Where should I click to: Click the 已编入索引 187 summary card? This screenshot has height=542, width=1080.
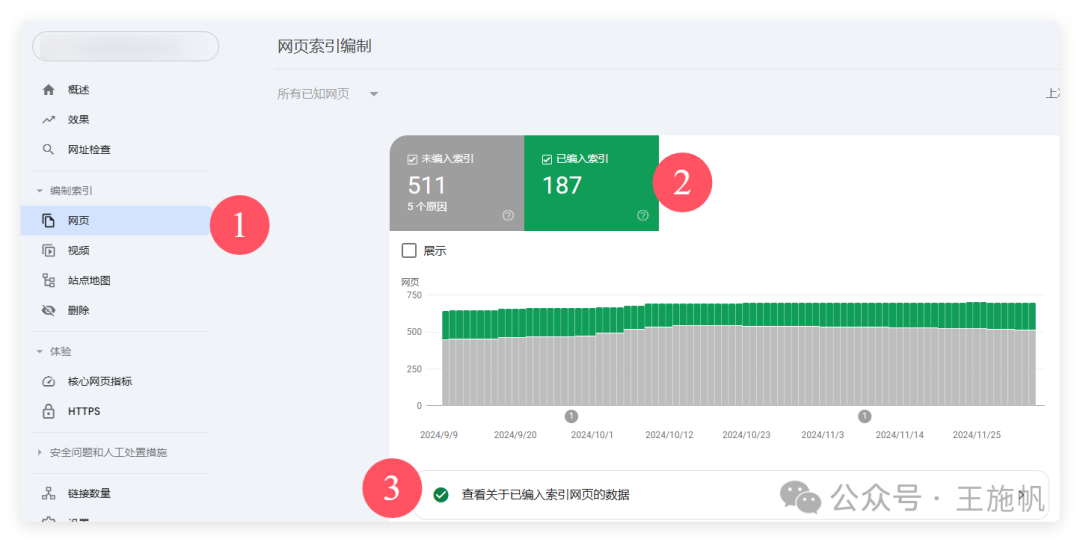point(592,183)
